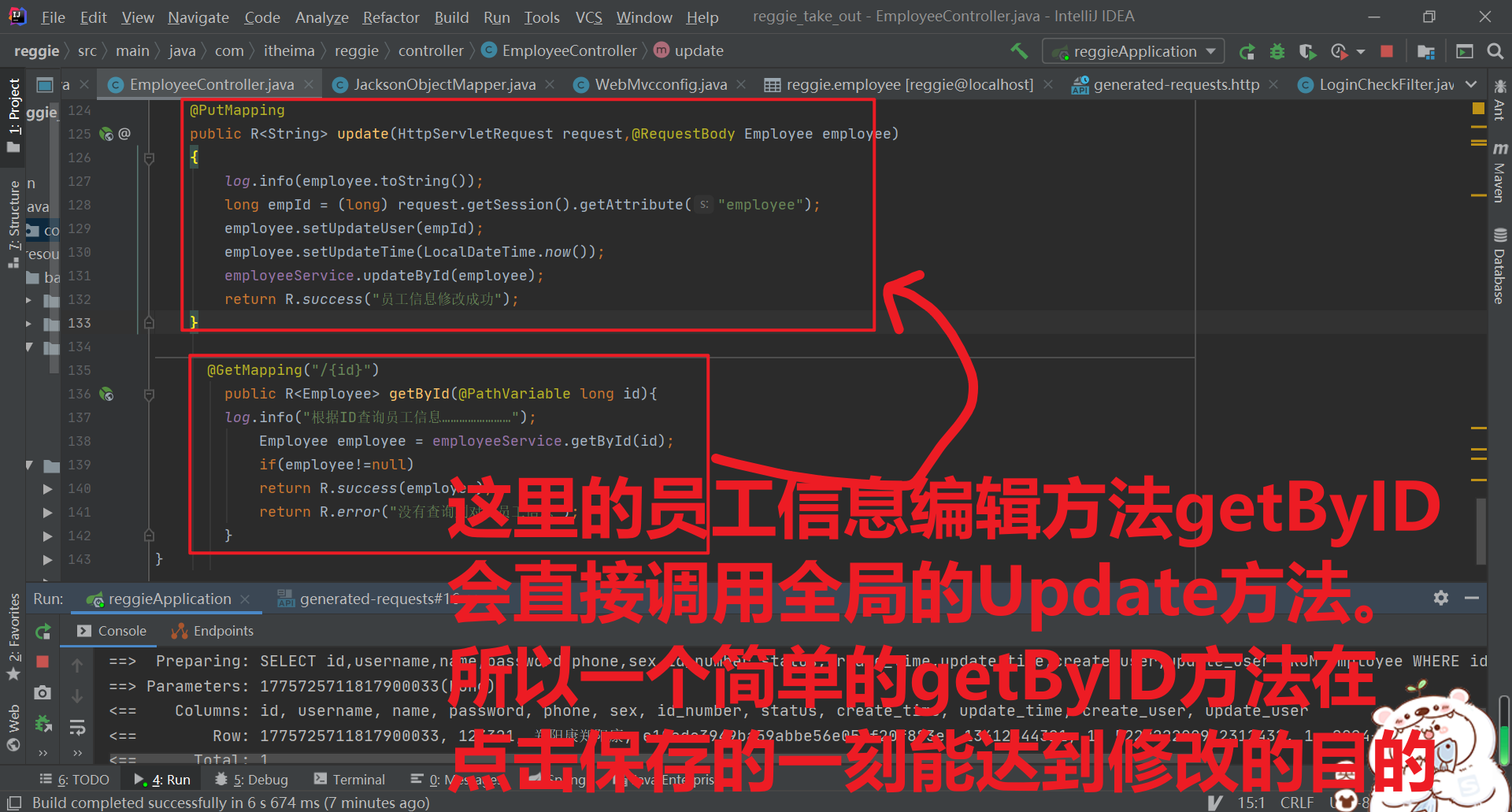Toggle soft-wrap in console
This screenshot has width=1512, height=812.
point(77,727)
